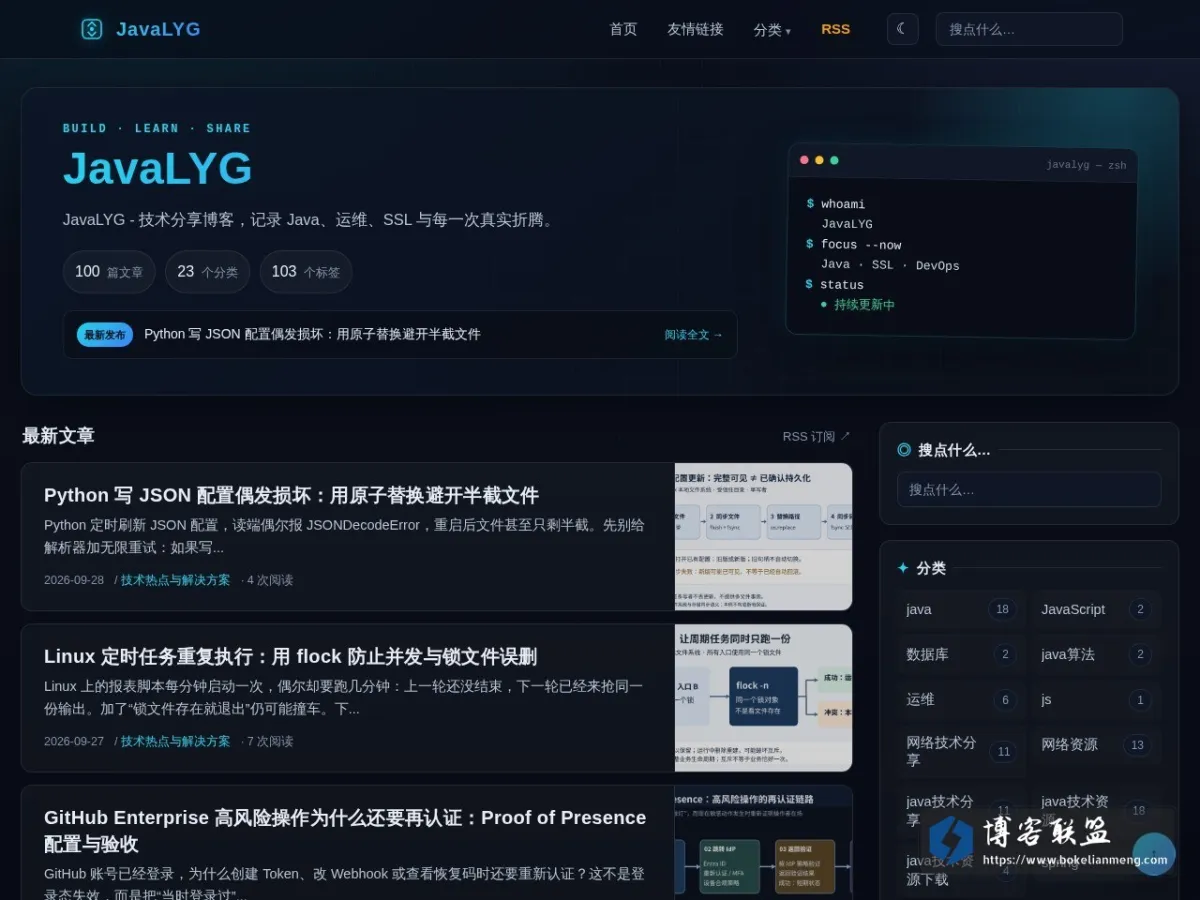
Task: Click the 103 个标签 stat pill
Action: (305, 272)
